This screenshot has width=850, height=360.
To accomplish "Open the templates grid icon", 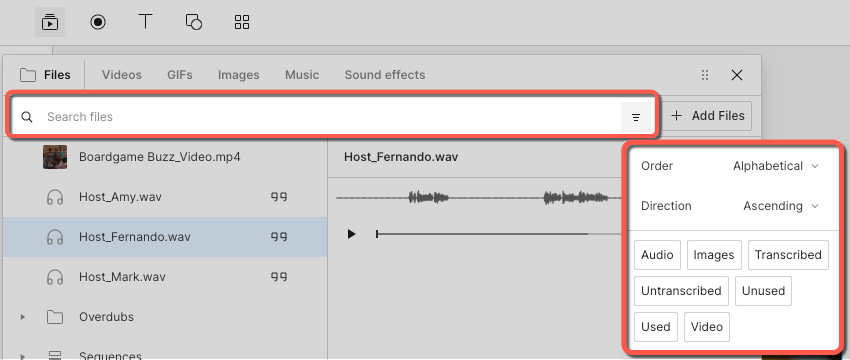I will coord(242,22).
